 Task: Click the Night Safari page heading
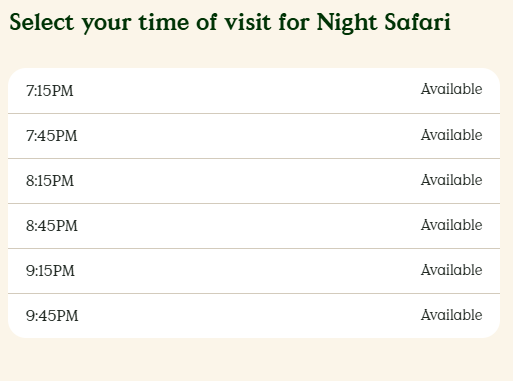pos(230,23)
